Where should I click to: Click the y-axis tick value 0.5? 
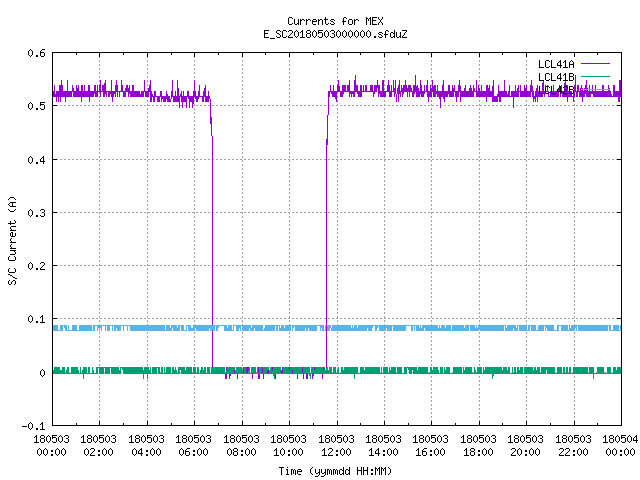(36, 106)
